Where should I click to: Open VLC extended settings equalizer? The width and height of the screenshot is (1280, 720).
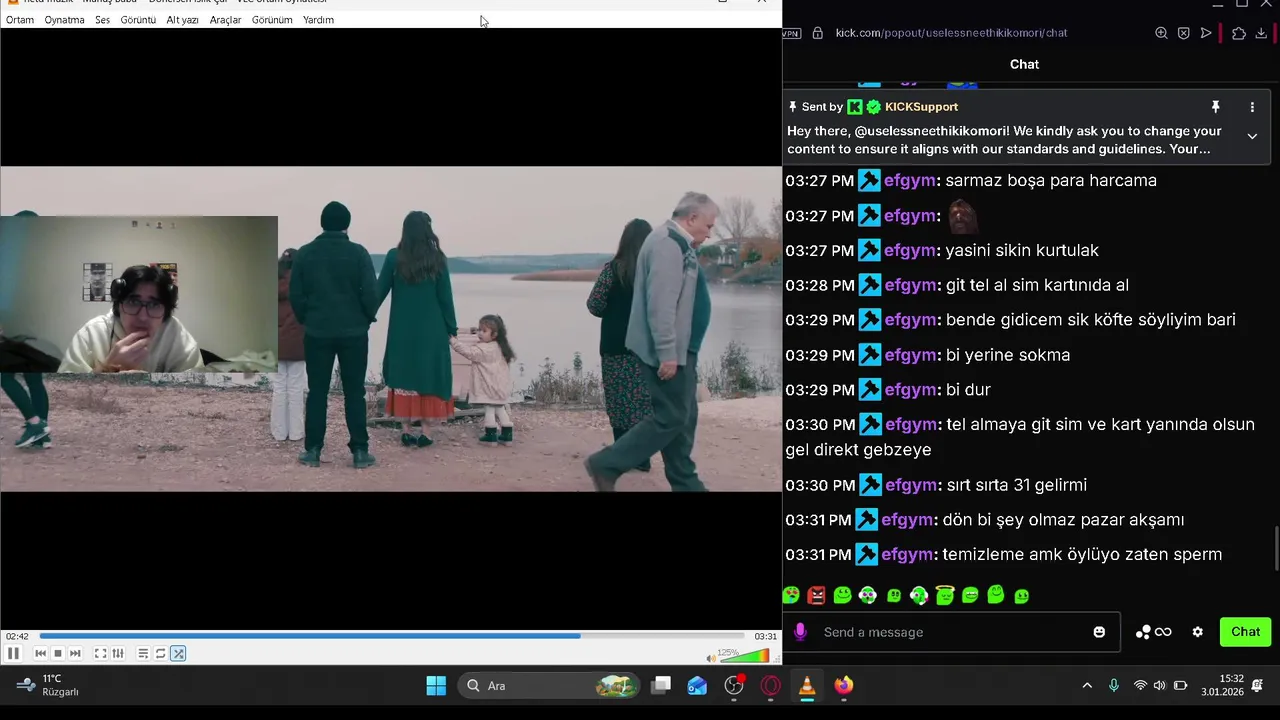[118, 654]
